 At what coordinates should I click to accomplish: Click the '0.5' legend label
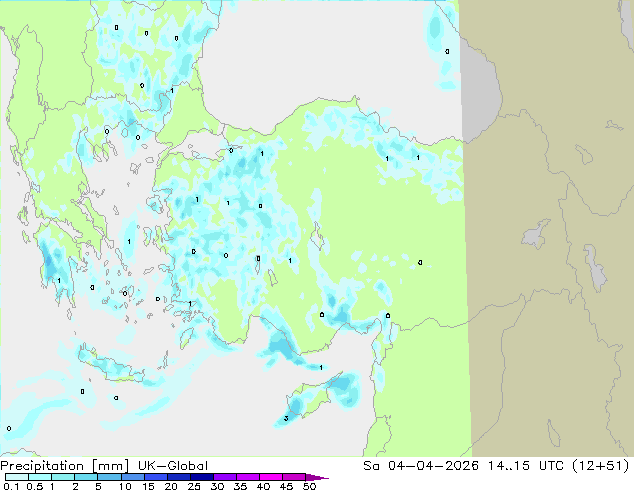pos(34,486)
